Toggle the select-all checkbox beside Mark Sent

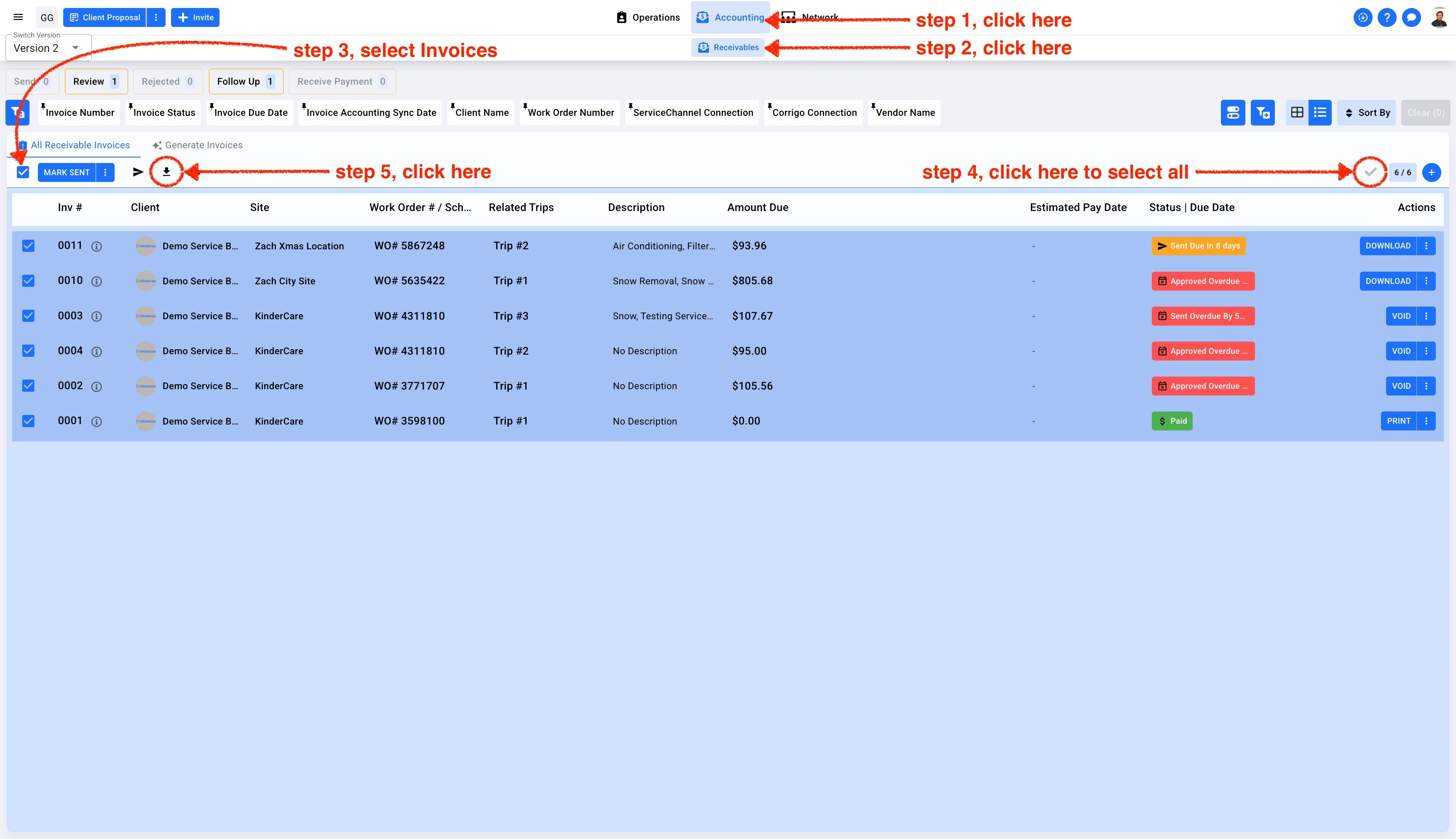coord(23,172)
